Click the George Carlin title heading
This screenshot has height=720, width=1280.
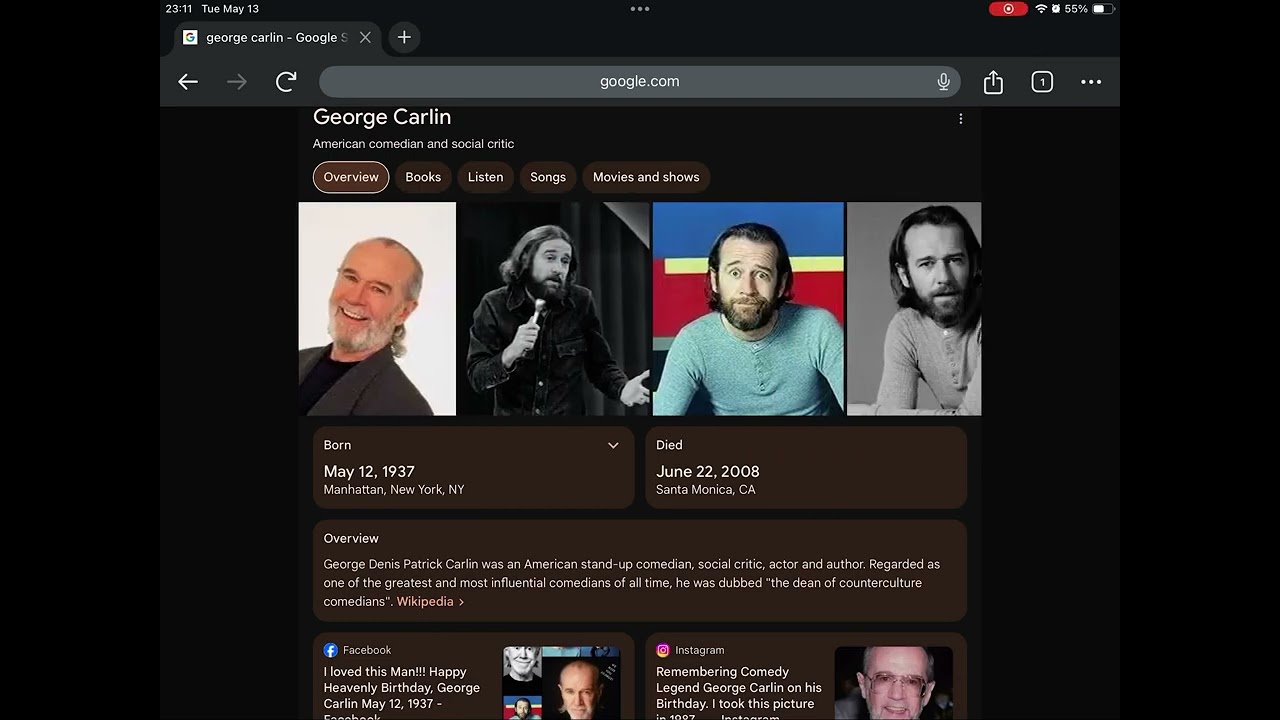pyautogui.click(x=382, y=117)
